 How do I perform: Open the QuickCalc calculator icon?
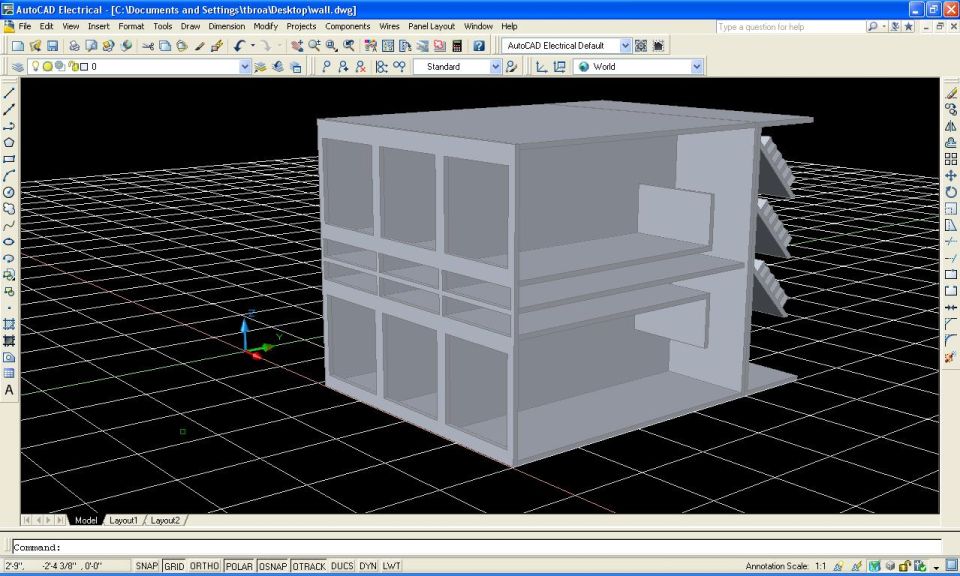coord(457,46)
